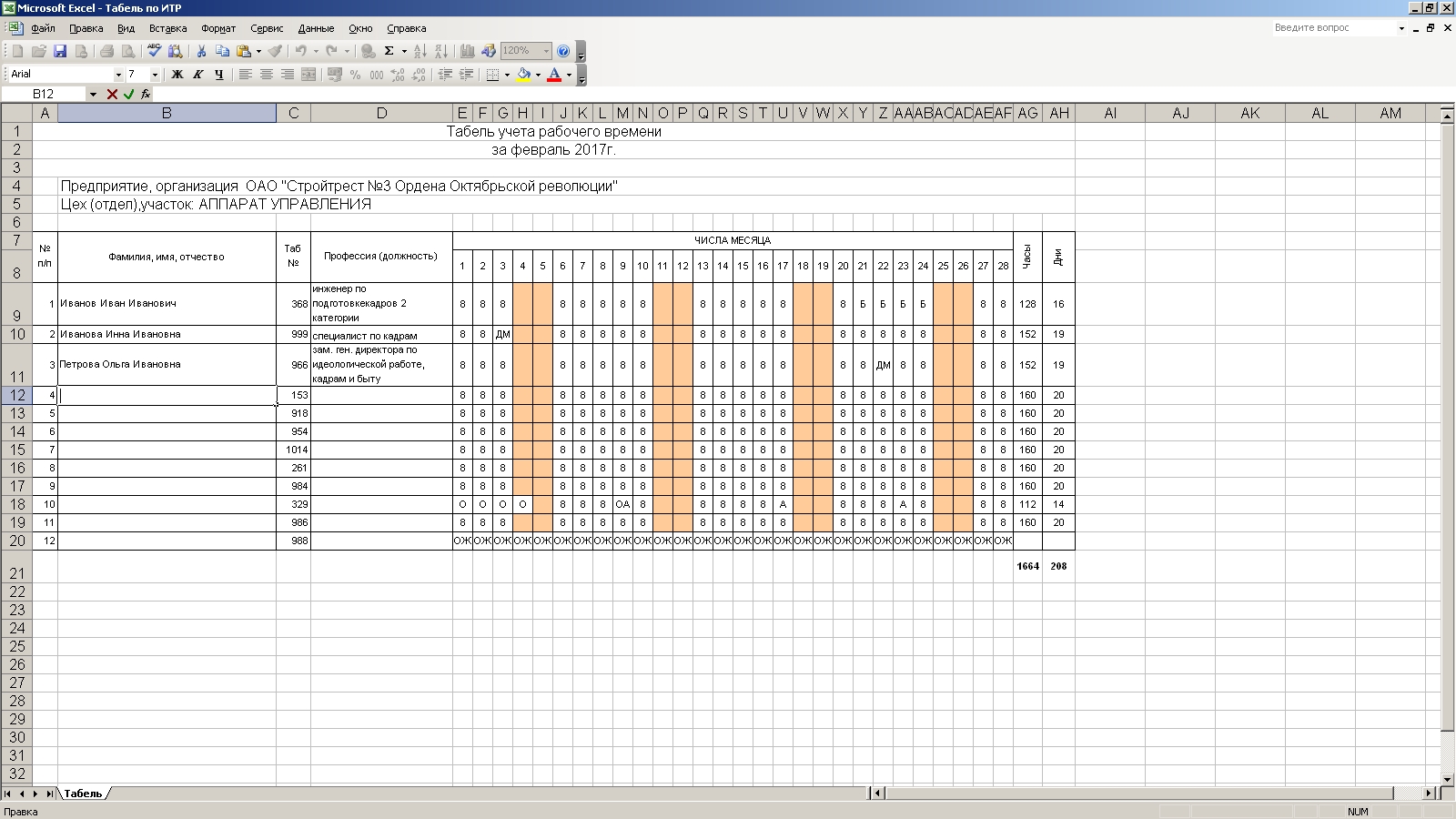Screen dimensions: 1456x819
Task: Expand the Name Box dropdown arrow
Action: coord(93,94)
